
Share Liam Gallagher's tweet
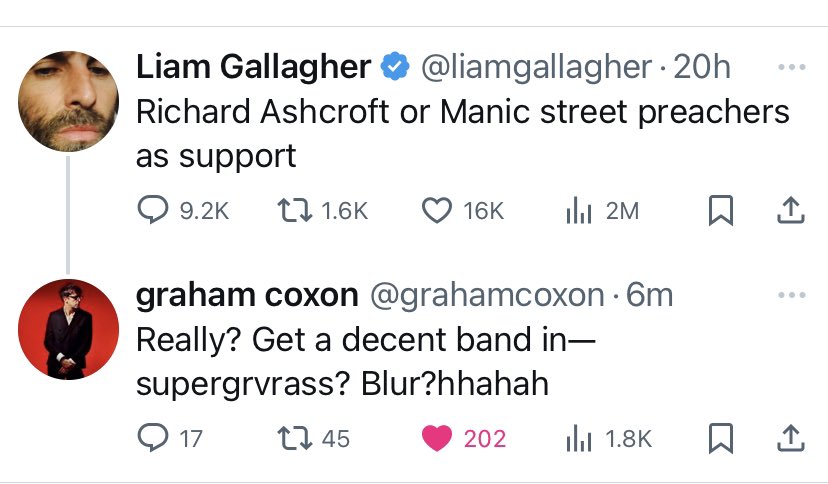(x=790, y=210)
